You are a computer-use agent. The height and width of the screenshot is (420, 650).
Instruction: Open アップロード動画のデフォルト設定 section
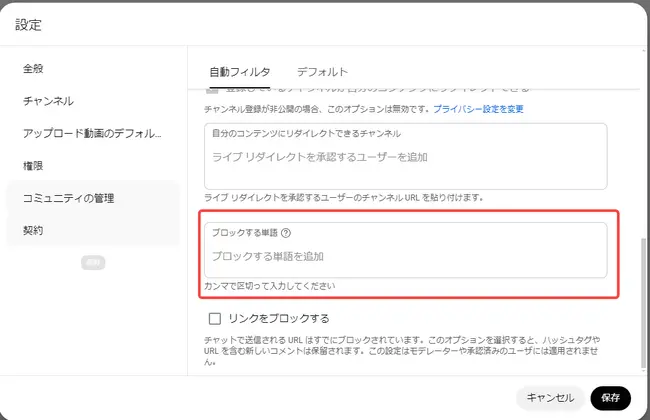92,133
